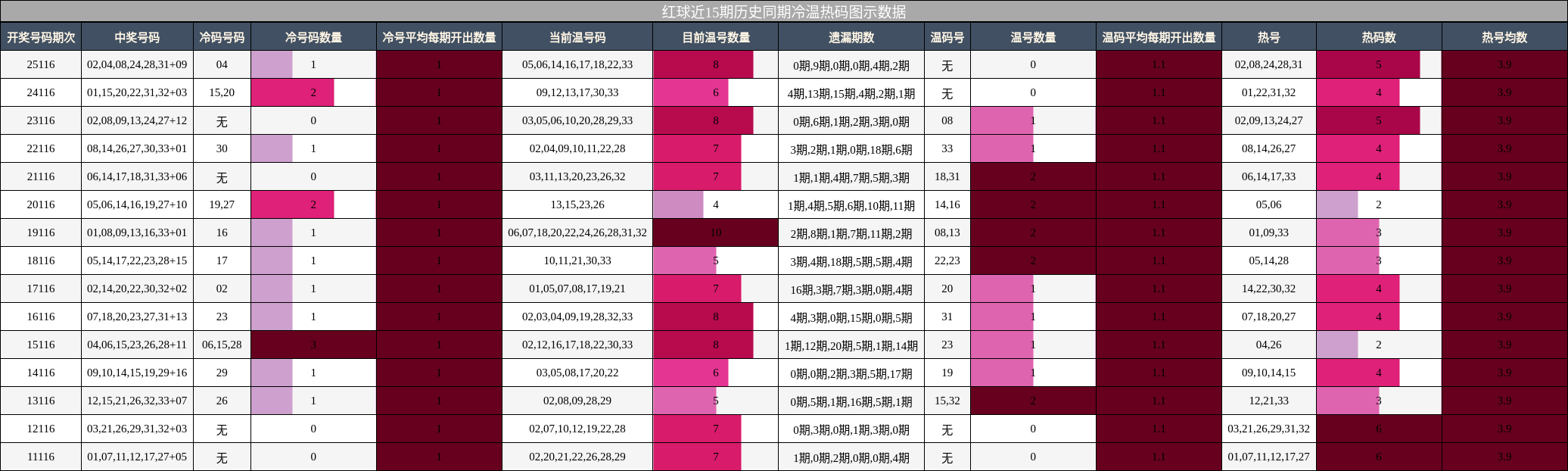
Task: Click winning numbers 04,06,15,23,26,28+11
Action: click(x=137, y=345)
